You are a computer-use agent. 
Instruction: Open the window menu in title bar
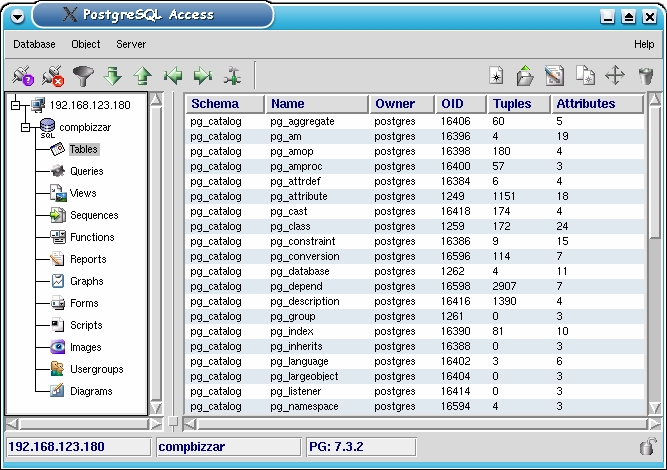(x=17, y=16)
